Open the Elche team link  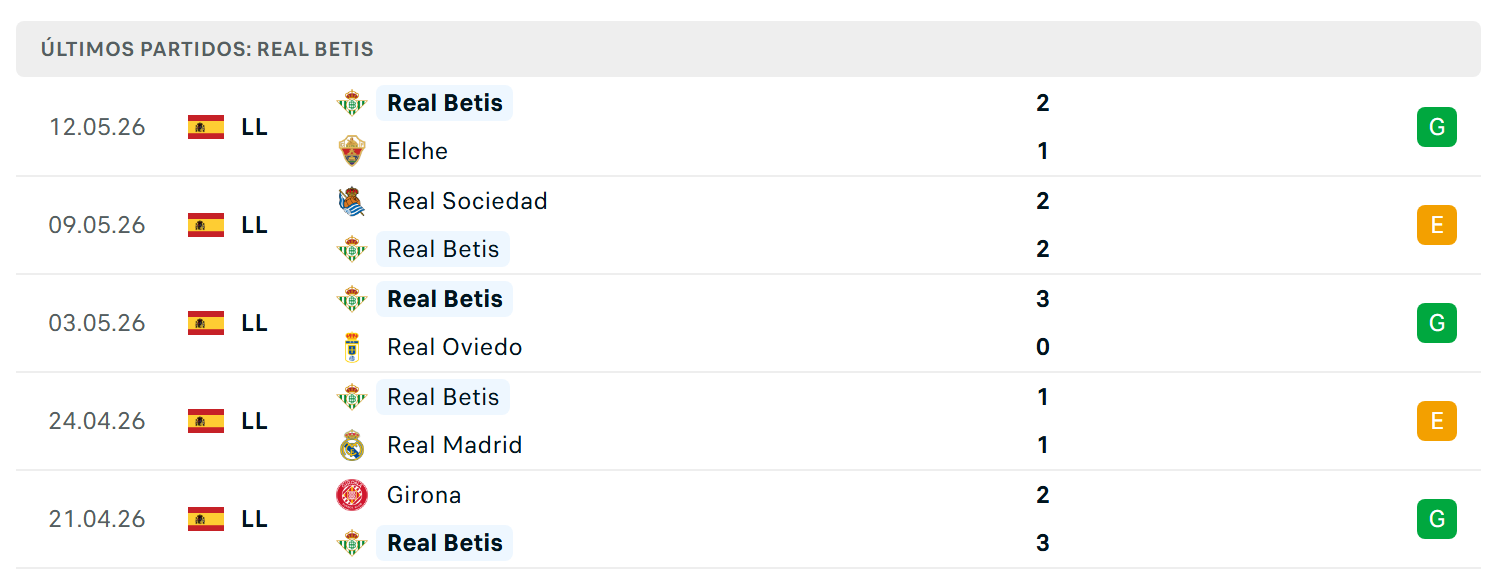(x=417, y=151)
